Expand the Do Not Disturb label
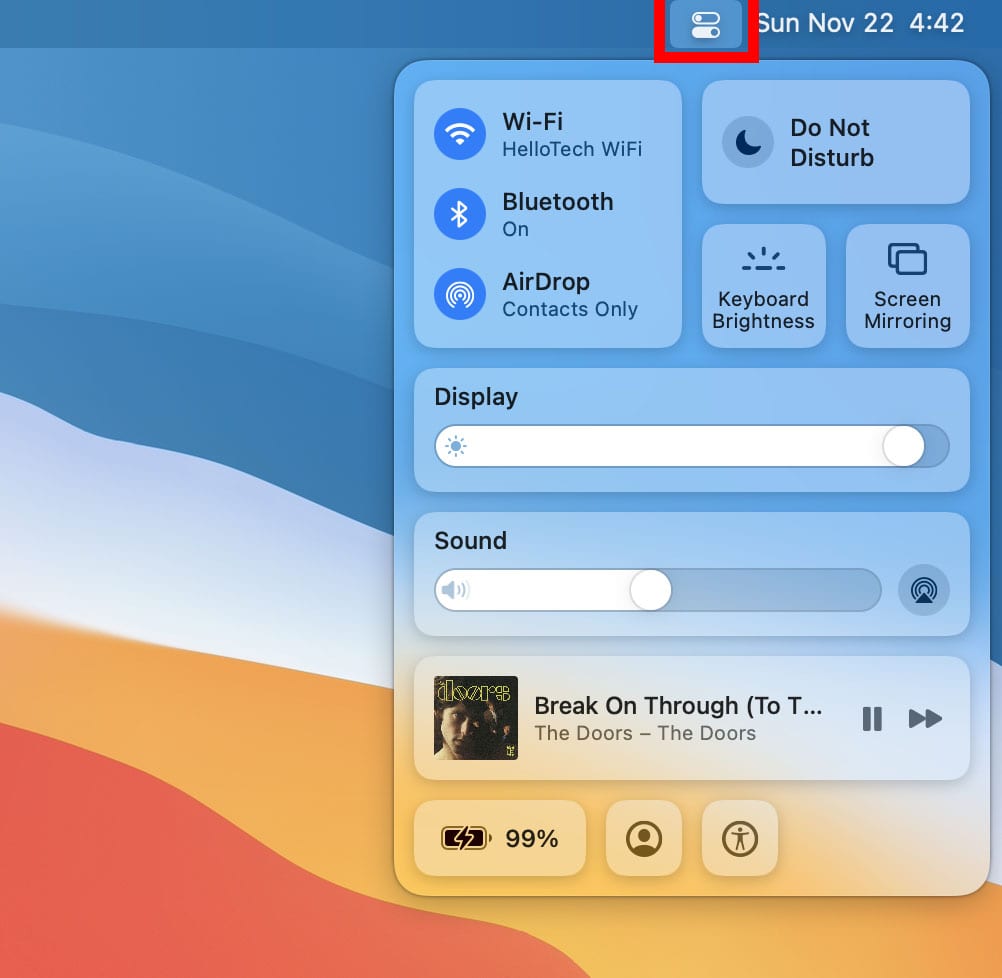Screen dimensions: 1002x978 (x=831, y=142)
